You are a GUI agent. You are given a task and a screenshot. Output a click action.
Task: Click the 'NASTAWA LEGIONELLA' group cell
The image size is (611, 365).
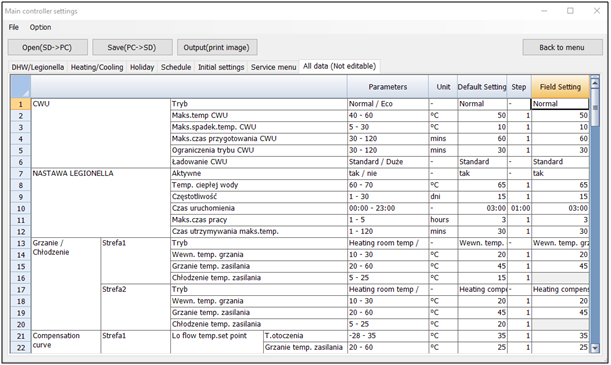[101, 203]
